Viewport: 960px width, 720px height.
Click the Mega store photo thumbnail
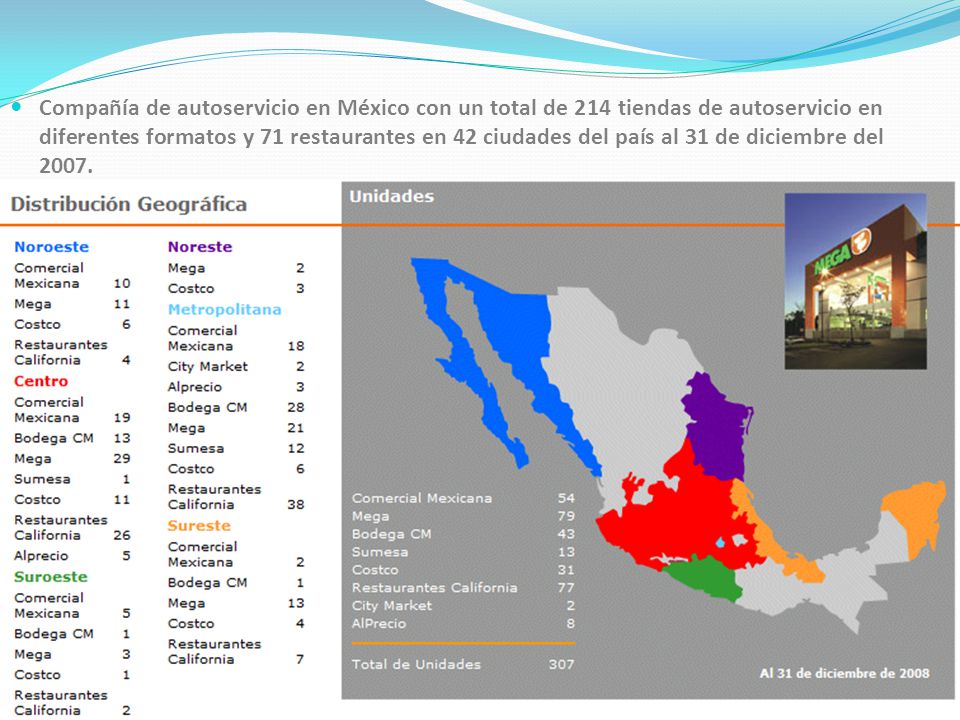tap(855, 281)
